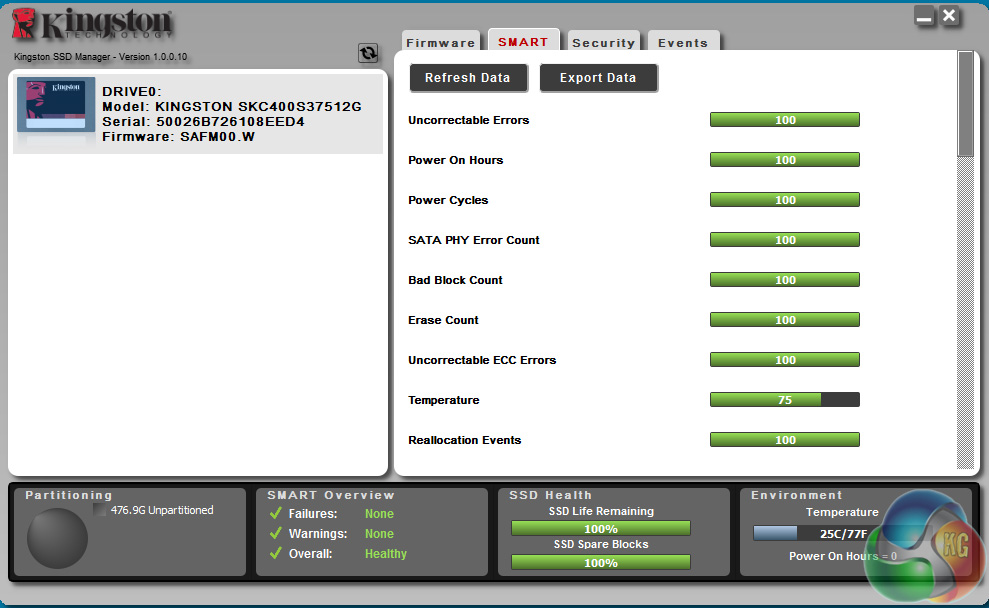Screen dimensions: 989x608
Task: Open the Firmware tab
Action: pyautogui.click(x=441, y=42)
